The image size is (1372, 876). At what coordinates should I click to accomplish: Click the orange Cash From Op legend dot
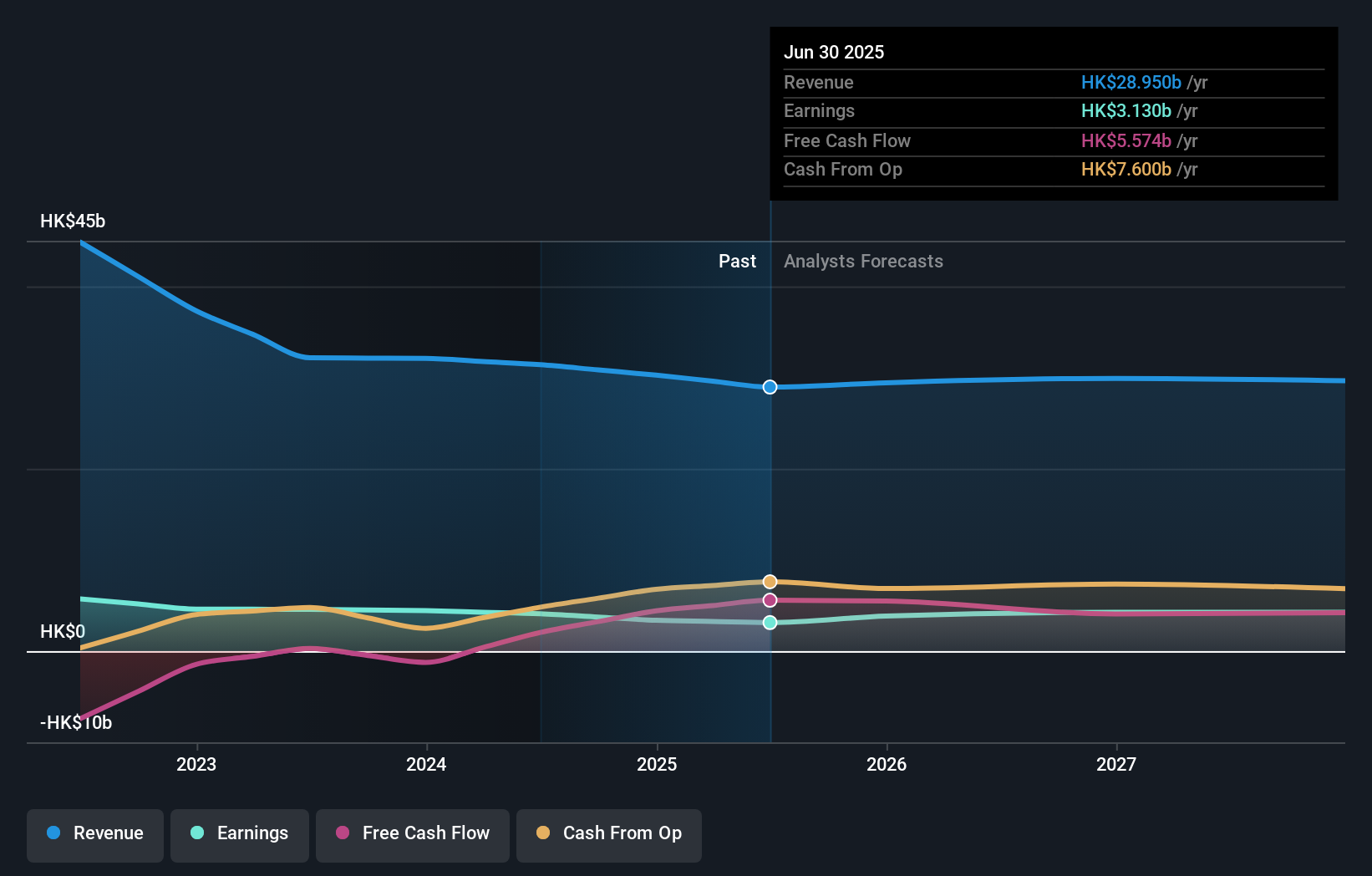point(544,833)
